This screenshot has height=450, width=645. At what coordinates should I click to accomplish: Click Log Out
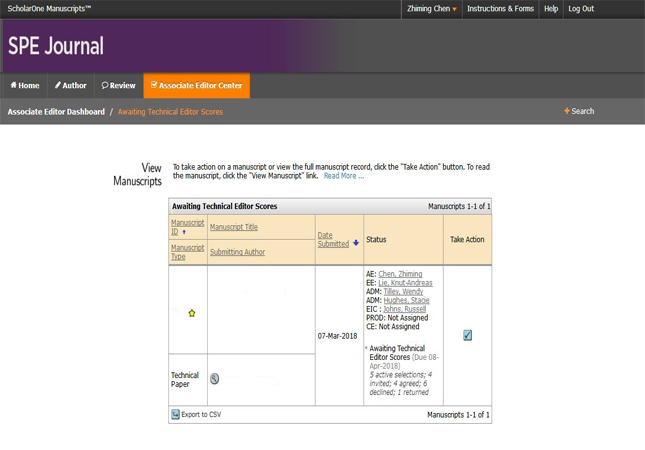[x=581, y=9]
